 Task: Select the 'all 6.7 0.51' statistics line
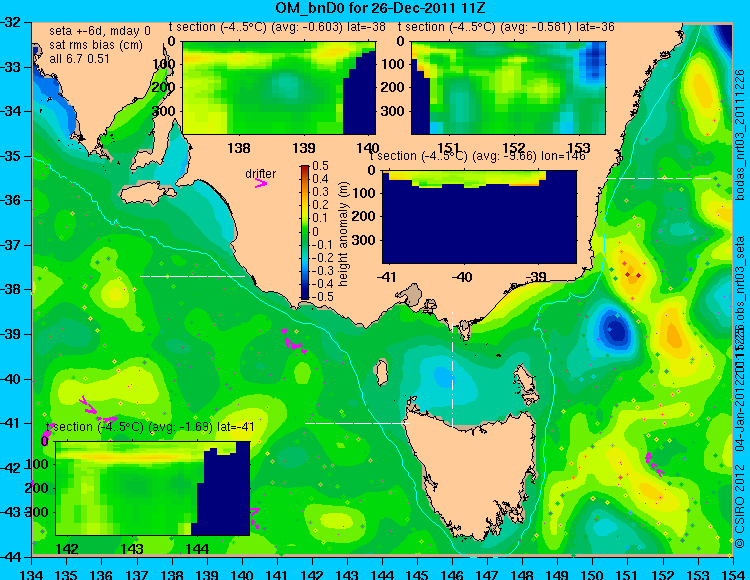coord(79,59)
